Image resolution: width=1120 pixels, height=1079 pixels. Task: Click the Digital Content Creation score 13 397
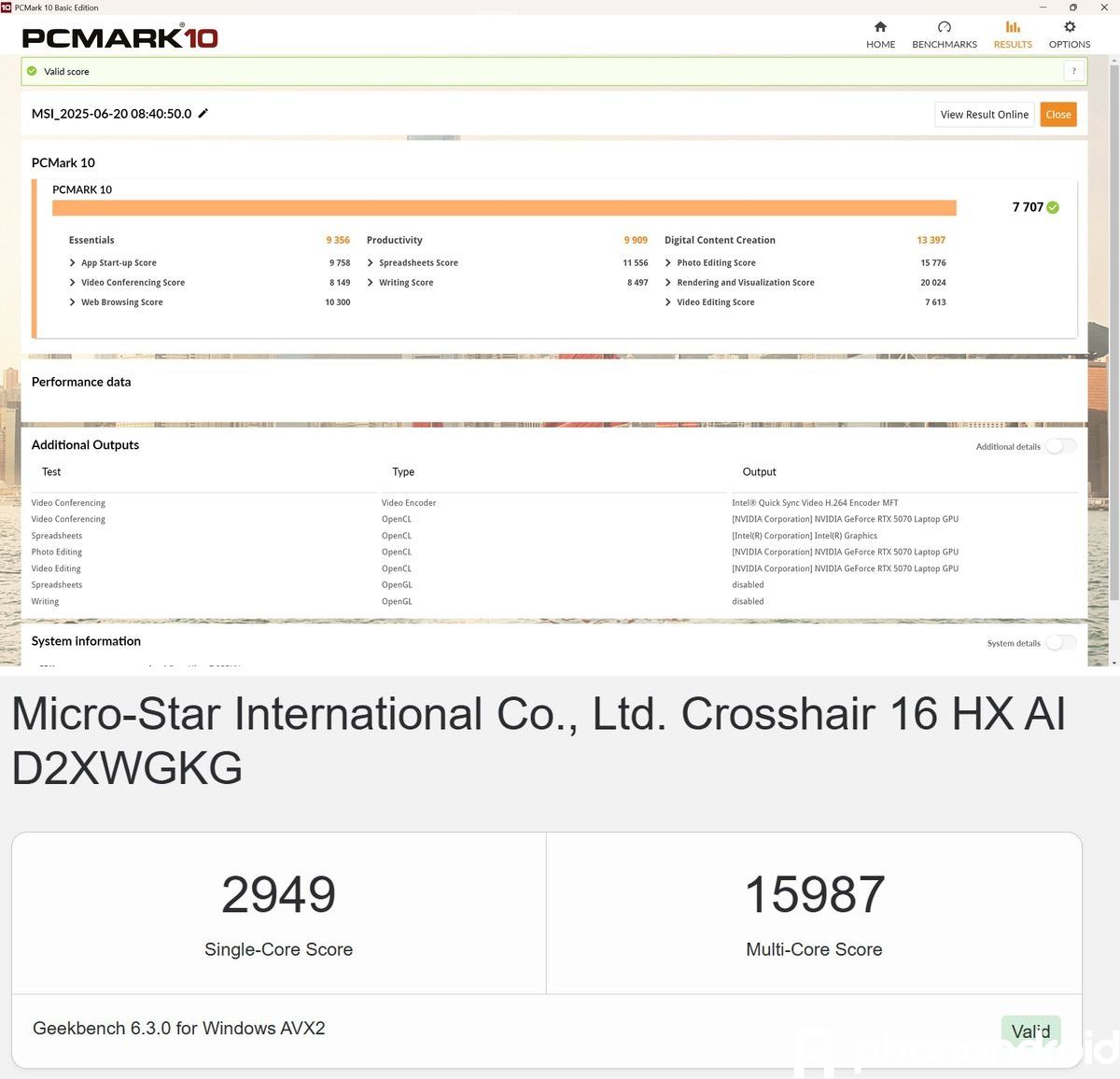[x=931, y=240]
